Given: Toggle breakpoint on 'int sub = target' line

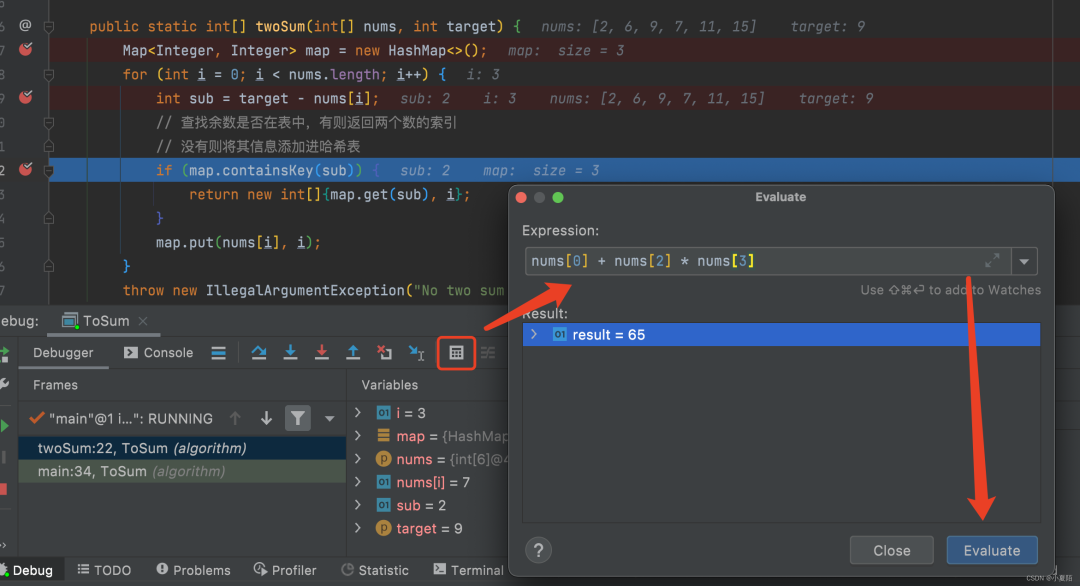Looking at the screenshot, I should 25,98.
